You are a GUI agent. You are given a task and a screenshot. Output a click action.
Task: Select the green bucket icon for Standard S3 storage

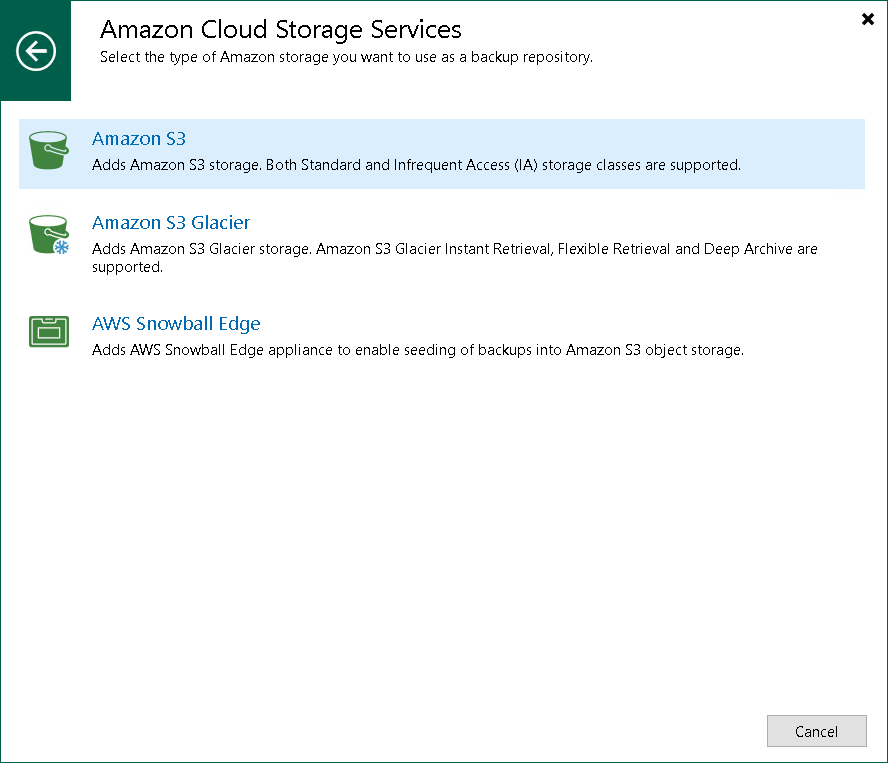48,150
